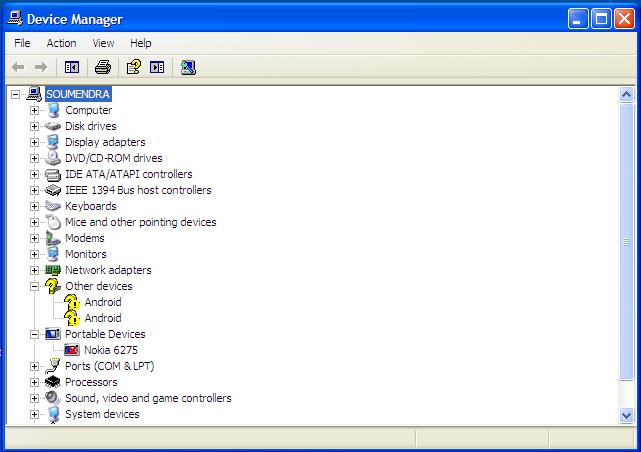Click the Modems icon
The height and width of the screenshot is (452, 641).
[53, 238]
